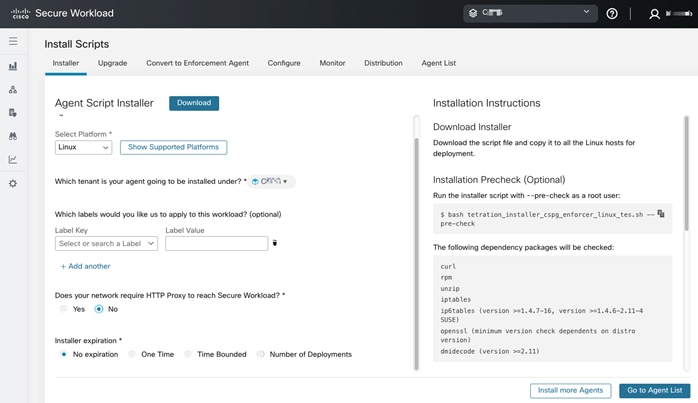Click the Download button
This screenshot has height=403, width=698.
pos(194,103)
